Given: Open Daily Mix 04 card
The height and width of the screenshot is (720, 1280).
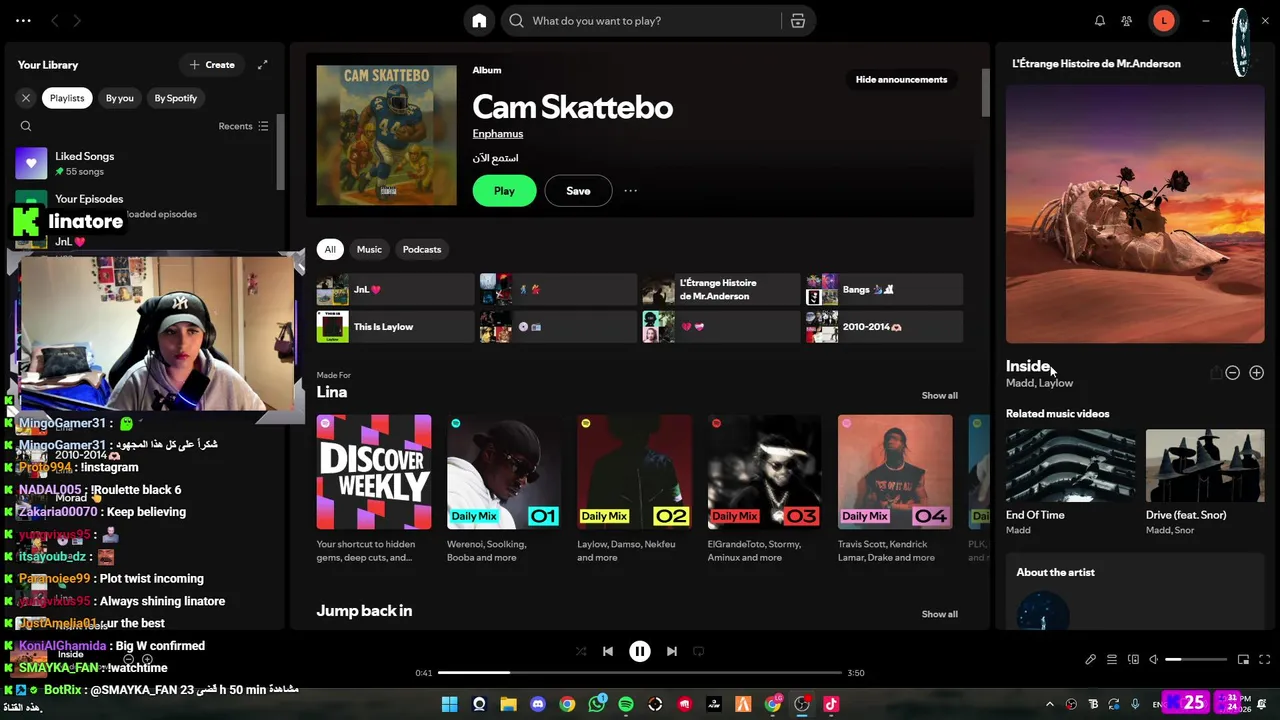Looking at the screenshot, I should coord(895,490).
